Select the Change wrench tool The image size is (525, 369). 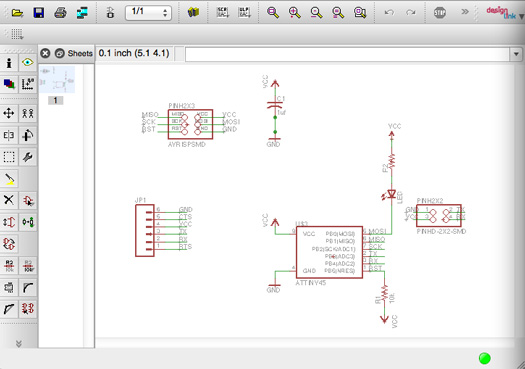pos(27,157)
